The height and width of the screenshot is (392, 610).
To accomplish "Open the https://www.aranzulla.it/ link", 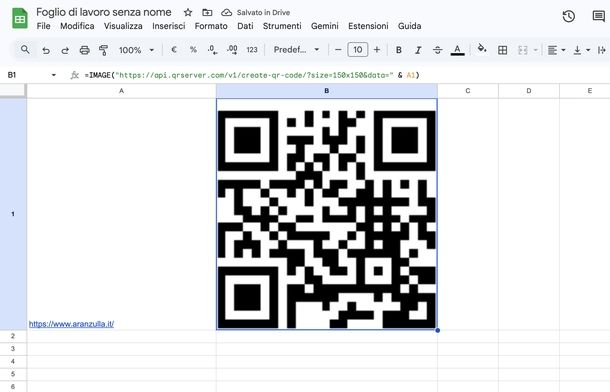I will coord(71,324).
